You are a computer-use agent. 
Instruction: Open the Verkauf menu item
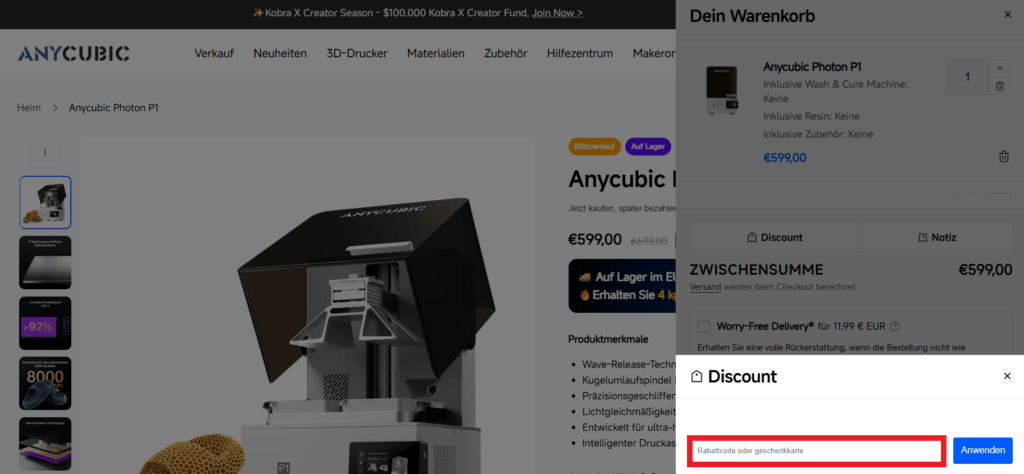(x=214, y=54)
